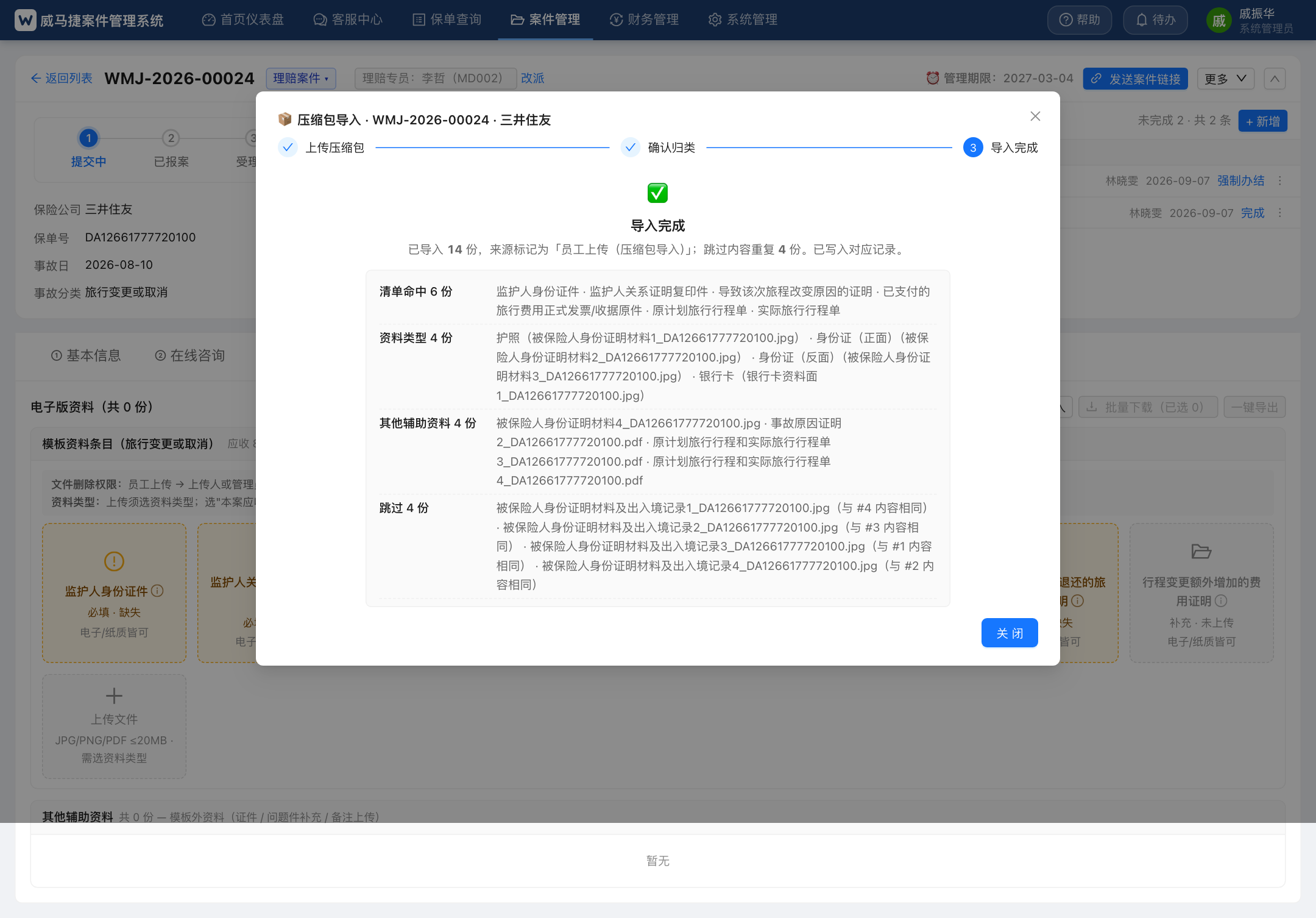Click the 返回列表 back link

point(62,78)
